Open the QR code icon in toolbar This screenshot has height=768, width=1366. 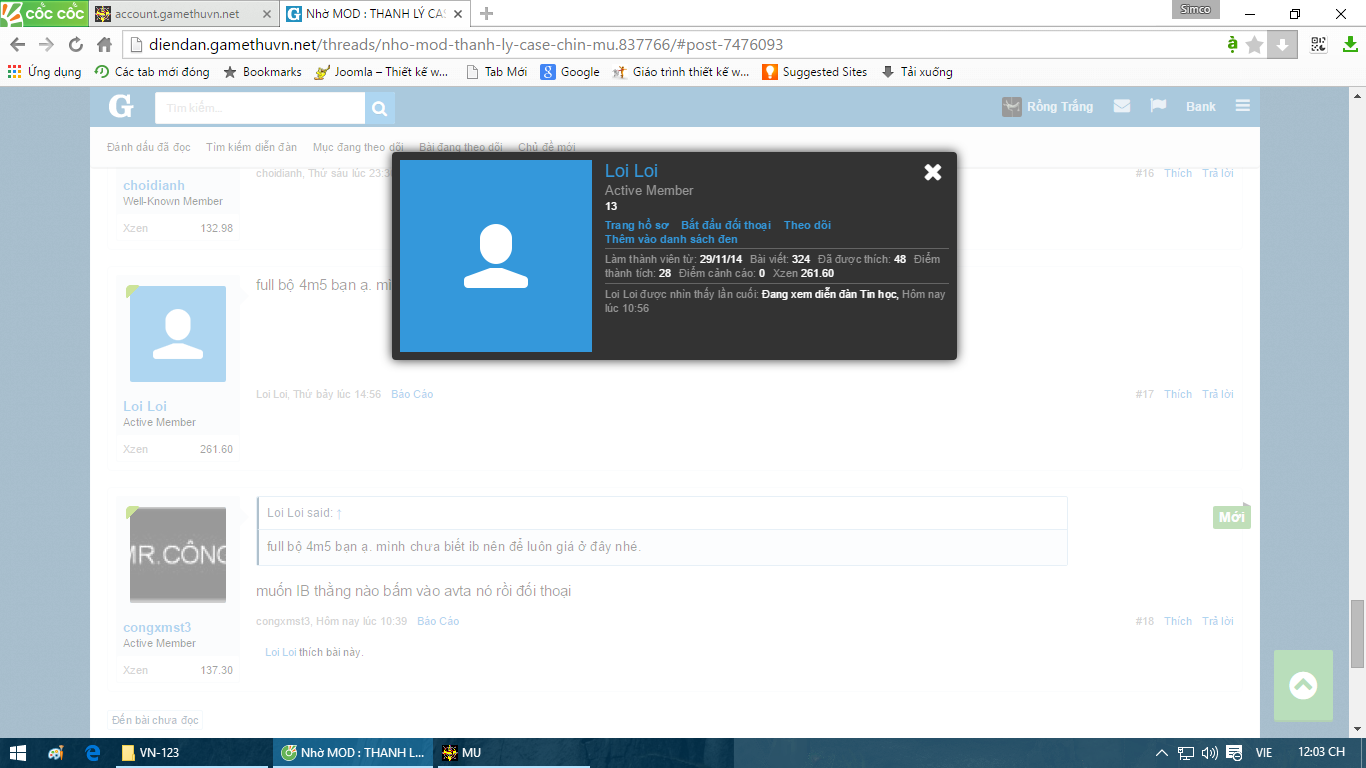tap(1319, 45)
